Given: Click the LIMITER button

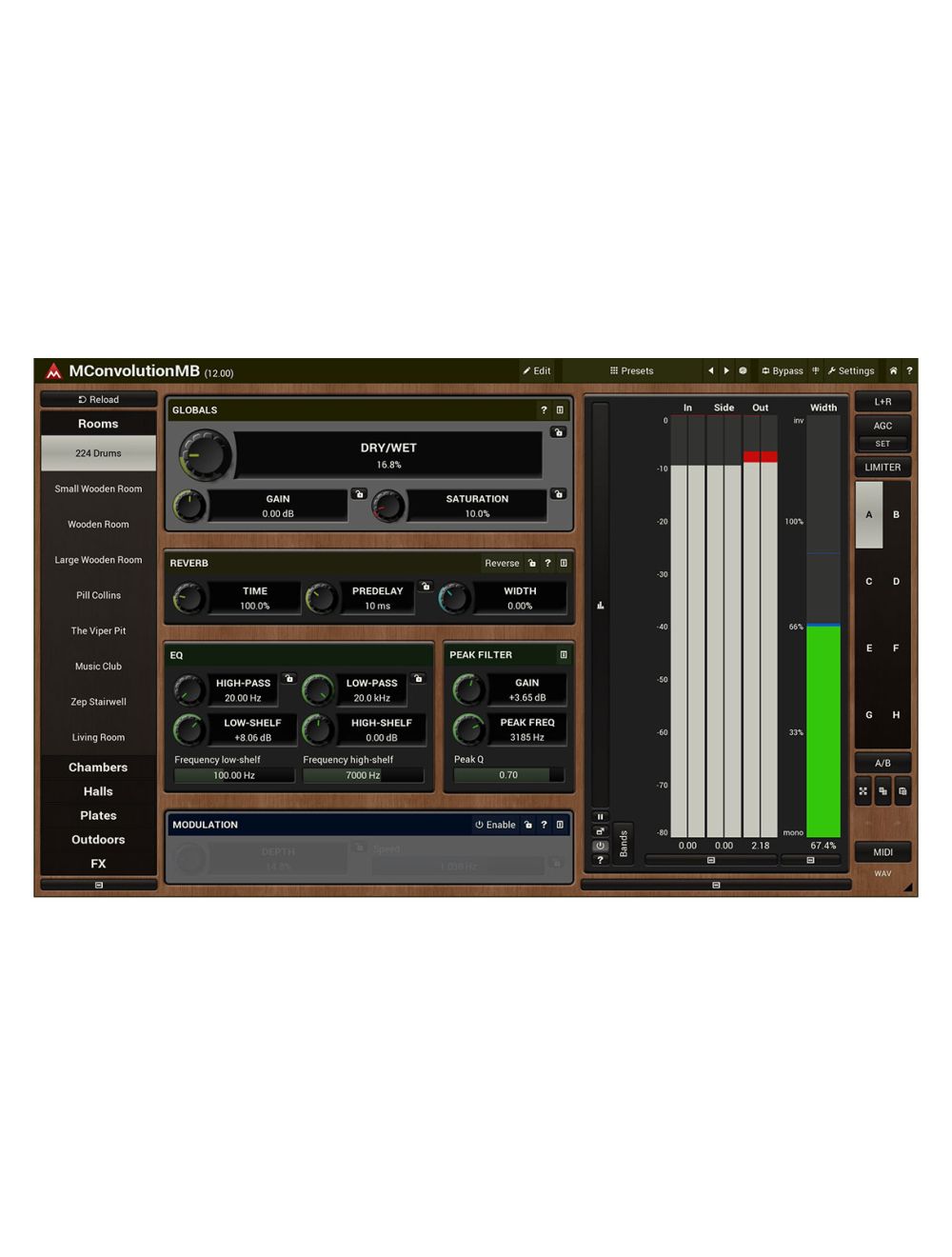Looking at the screenshot, I should click(x=883, y=467).
